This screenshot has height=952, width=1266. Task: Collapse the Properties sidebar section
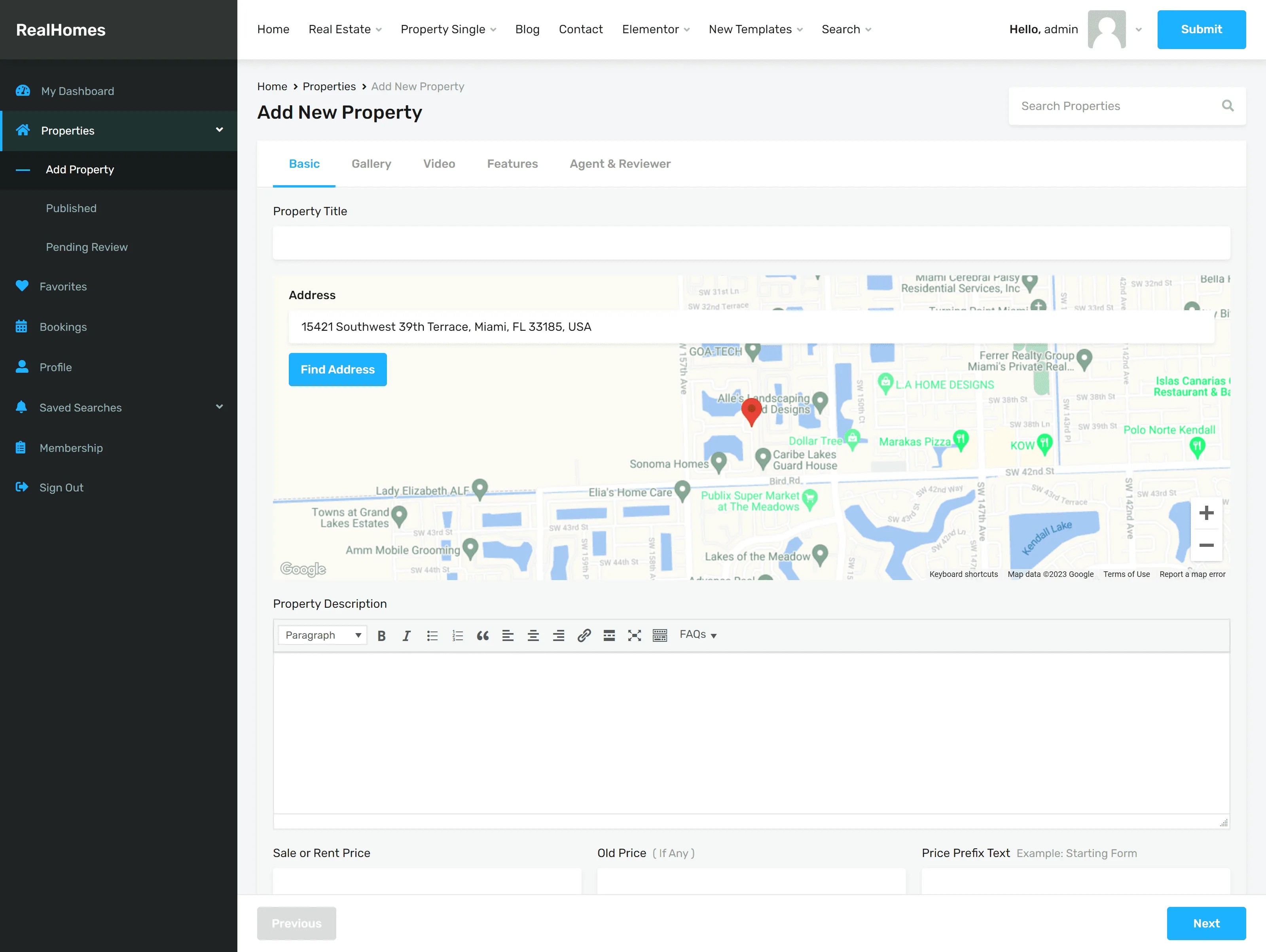pyautogui.click(x=219, y=130)
